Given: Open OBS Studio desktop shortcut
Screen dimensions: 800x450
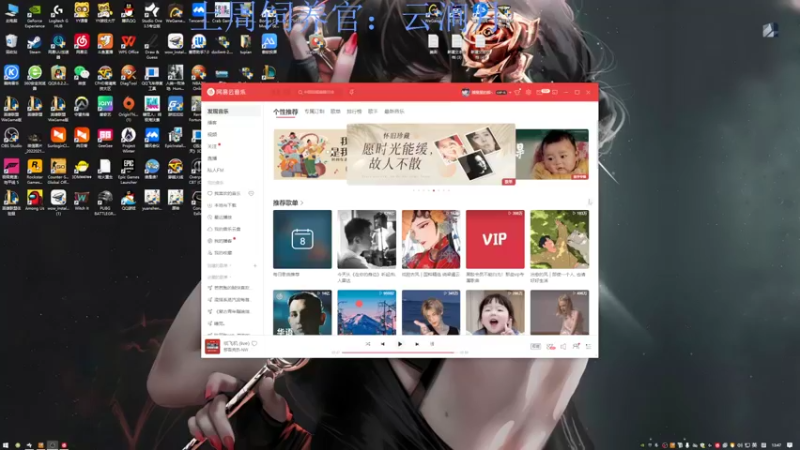Looking at the screenshot, I should click(x=11, y=138).
